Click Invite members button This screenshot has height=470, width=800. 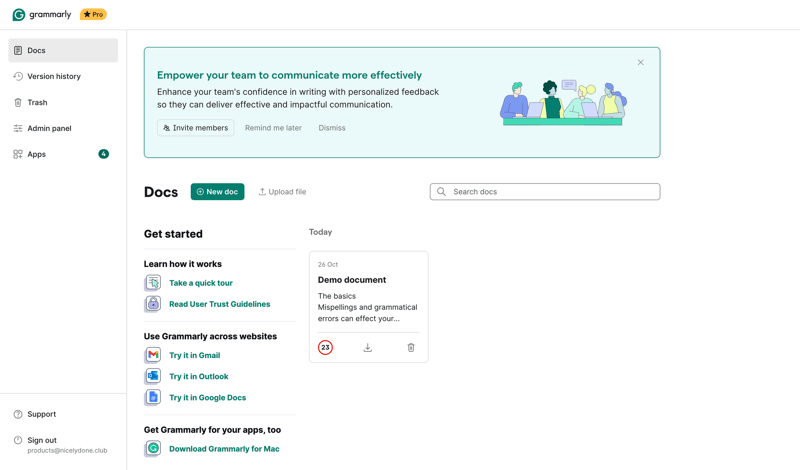pos(196,128)
